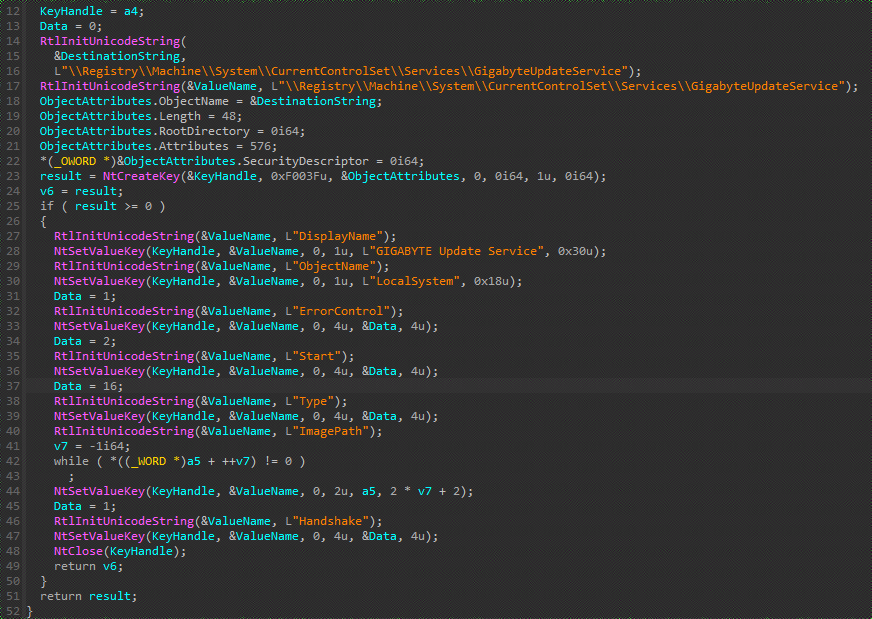The width and height of the screenshot is (872, 619).
Task: Click NtSetValueKey on line 33
Action: click(100, 326)
